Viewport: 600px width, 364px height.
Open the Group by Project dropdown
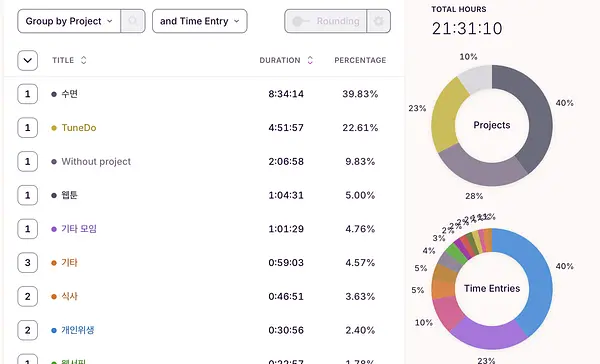pyautogui.click(x=69, y=21)
